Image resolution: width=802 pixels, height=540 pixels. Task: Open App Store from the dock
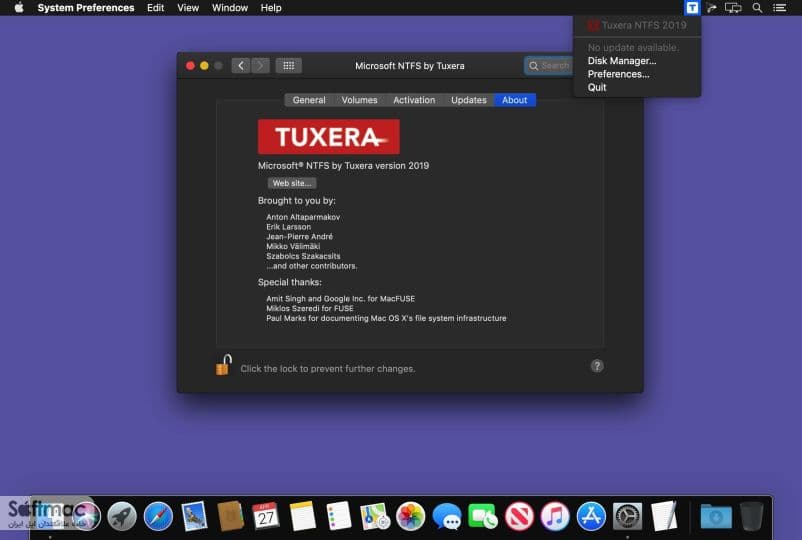tap(591, 516)
